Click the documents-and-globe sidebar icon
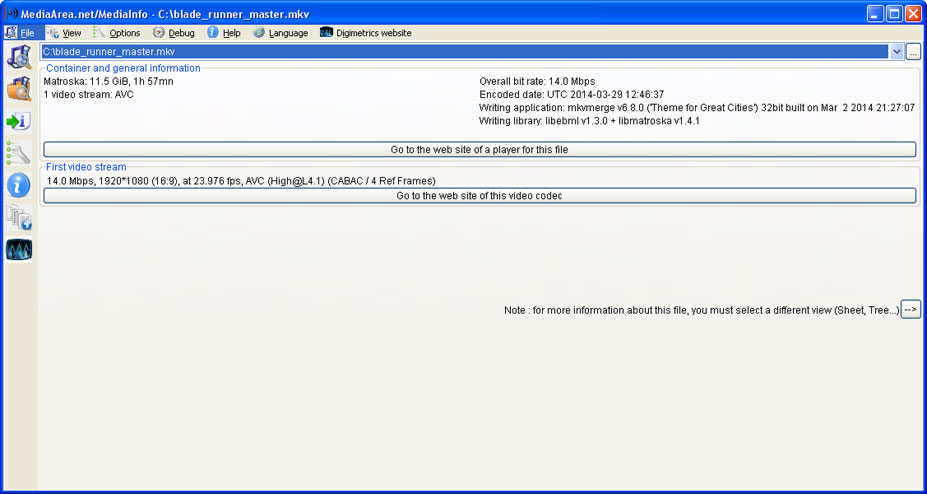This screenshot has width=927, height=494. tap(19, 217)
